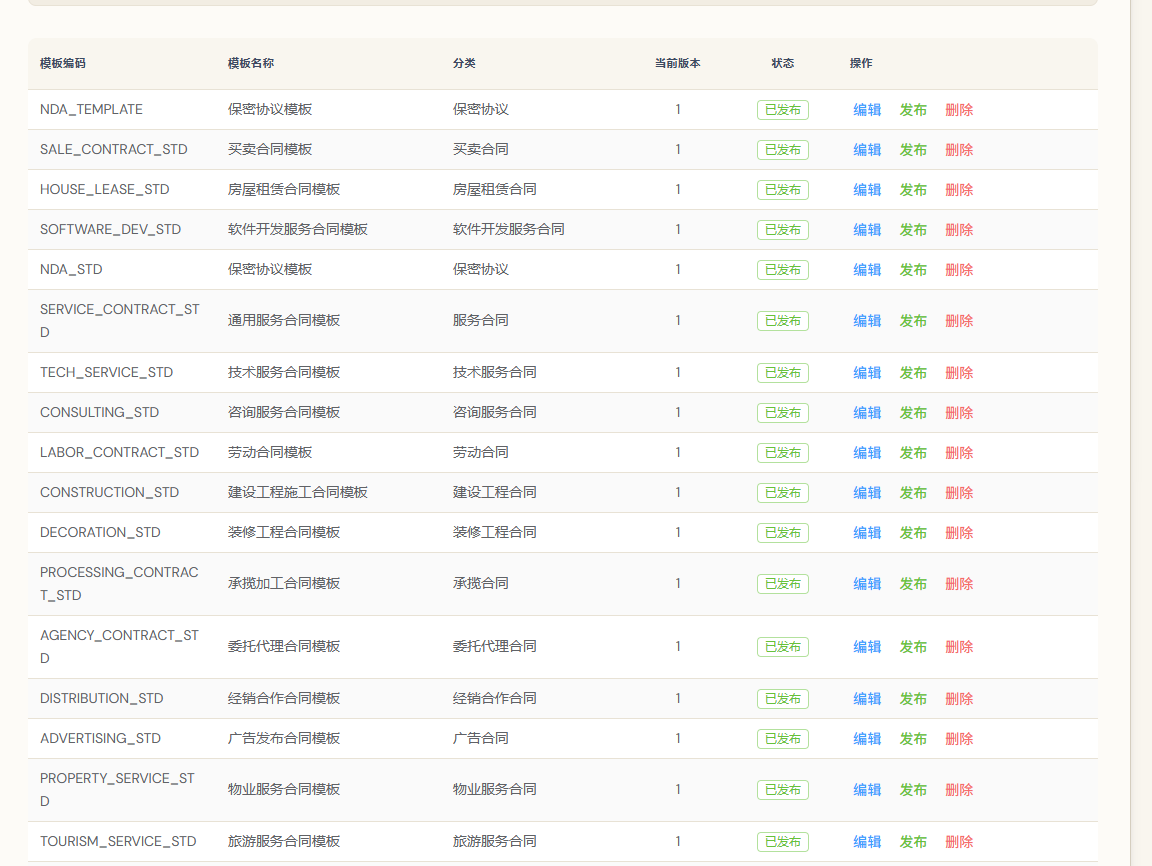
Task: Select the 建设工程施工合同模板 name cell
Action: [x=298, y=492]
